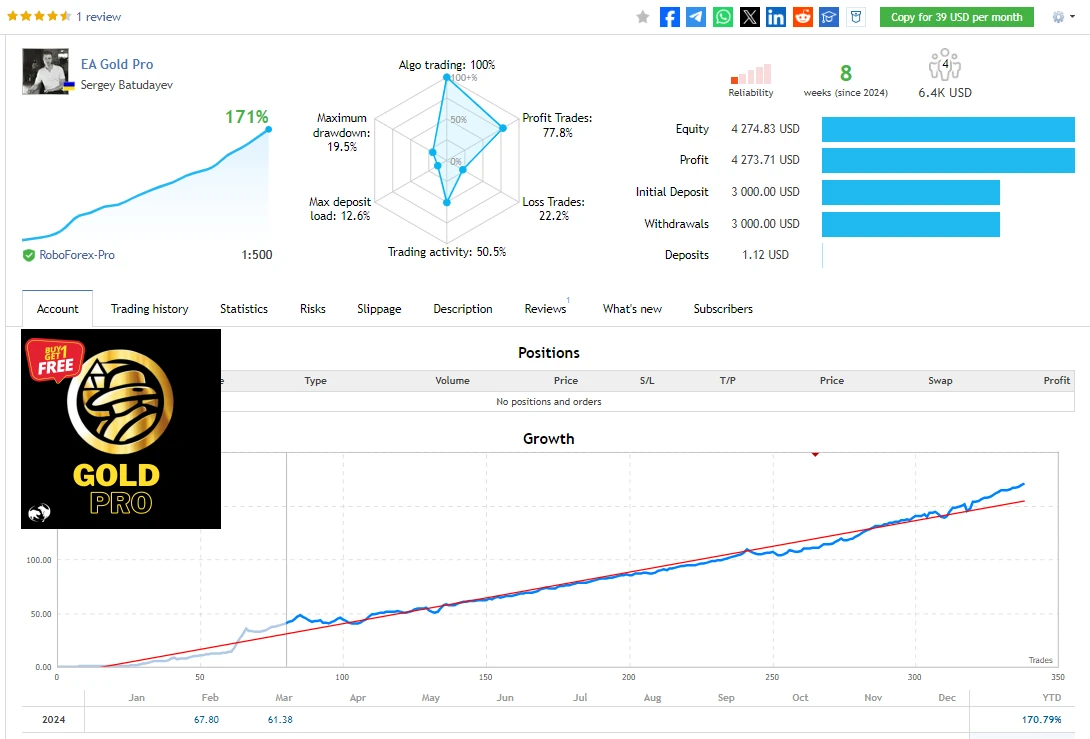Share signal on X (Twitter)

750,17
